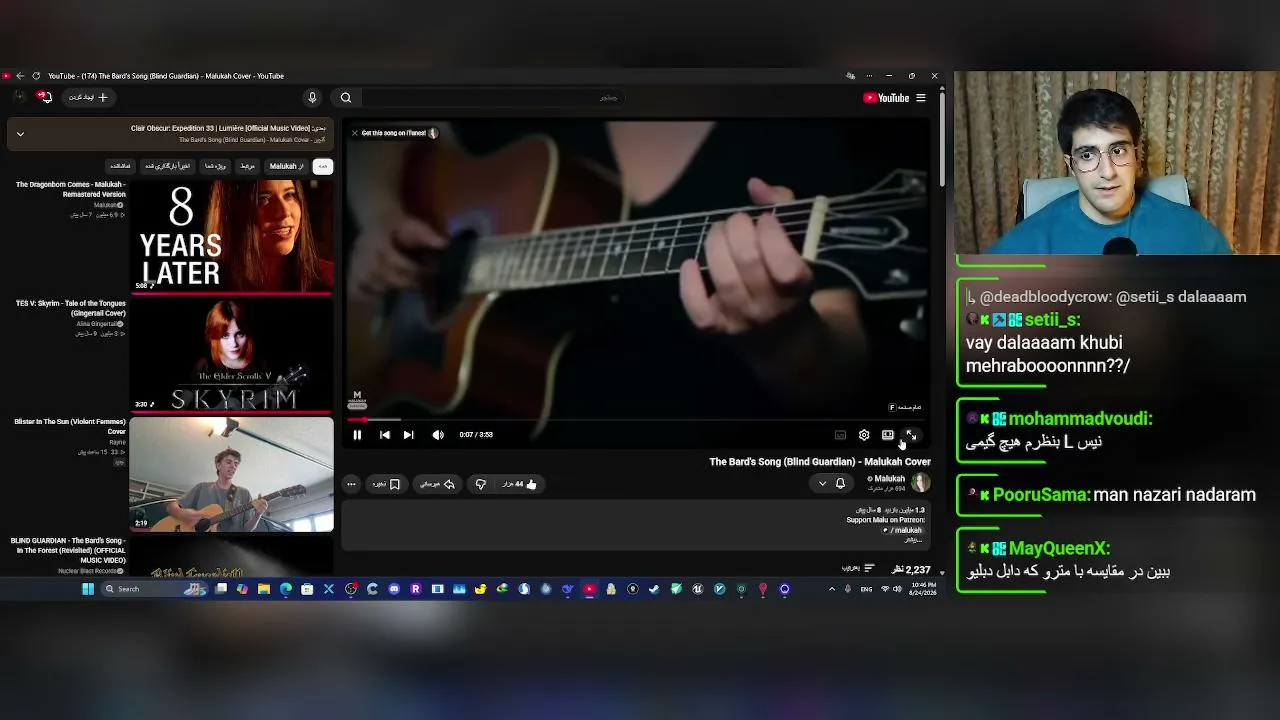1280x720 pixels.
Task: Click the page vertical scrollbar
Action: point(942,140)
